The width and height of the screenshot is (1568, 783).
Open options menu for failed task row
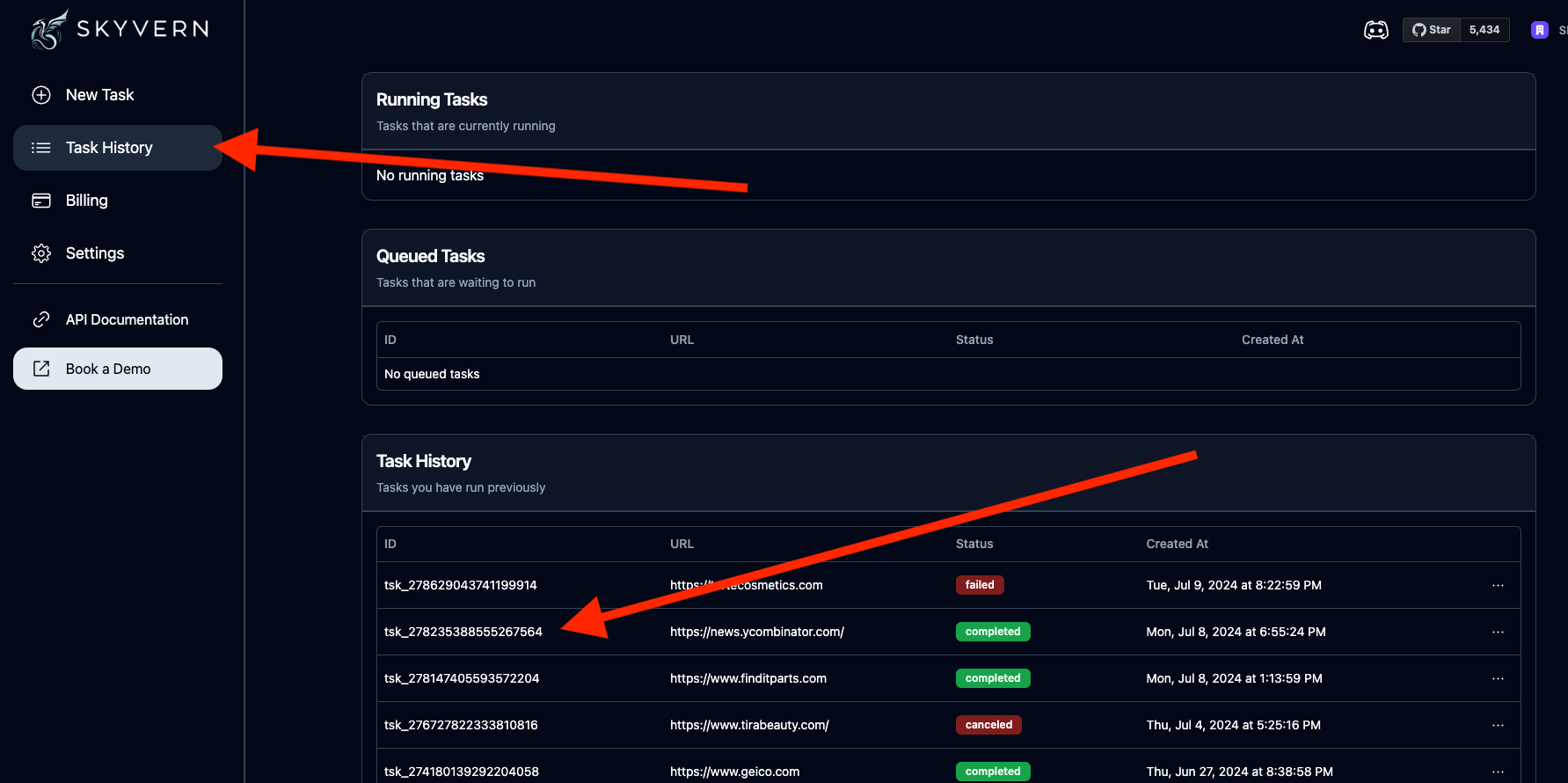click(x=1498, y=586)
